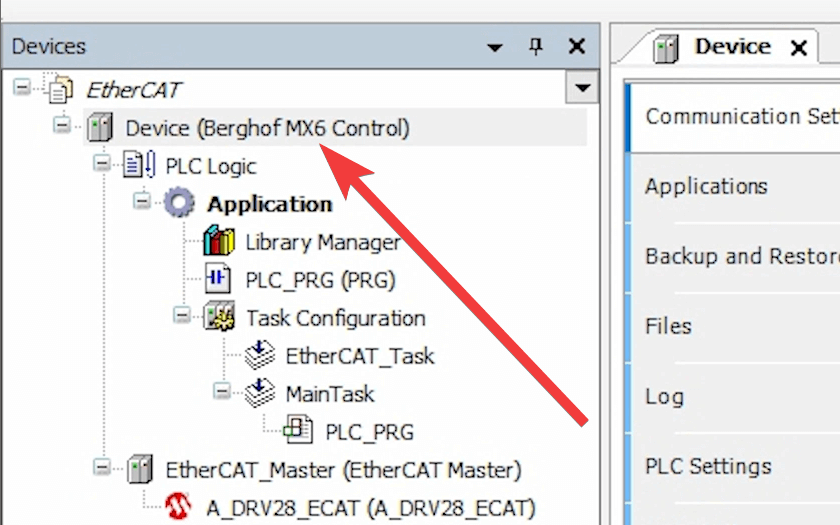Click the Library Manager books icon

click(x=219, y=241)
